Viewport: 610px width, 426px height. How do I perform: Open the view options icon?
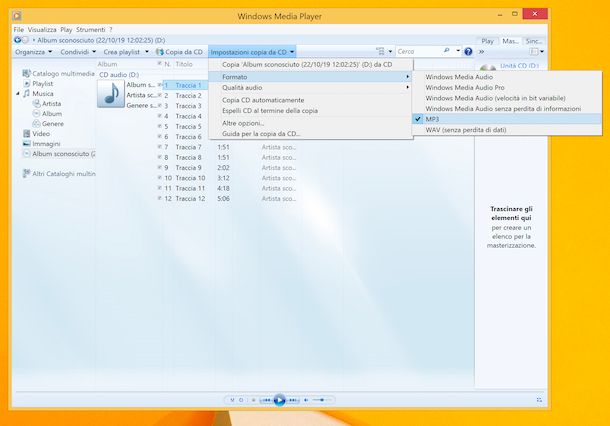pos(380,51)
